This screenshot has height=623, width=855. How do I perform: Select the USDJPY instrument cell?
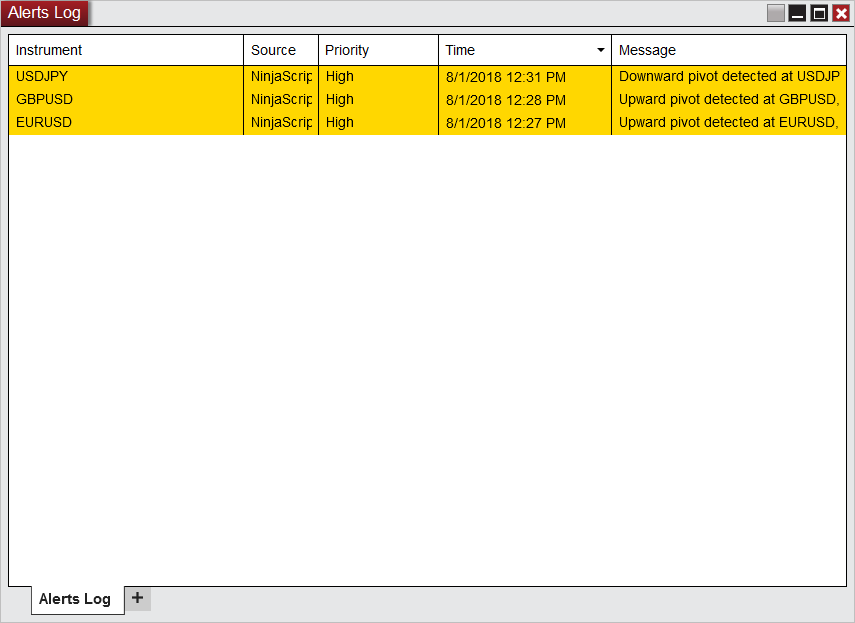click(x=126, y=77)
